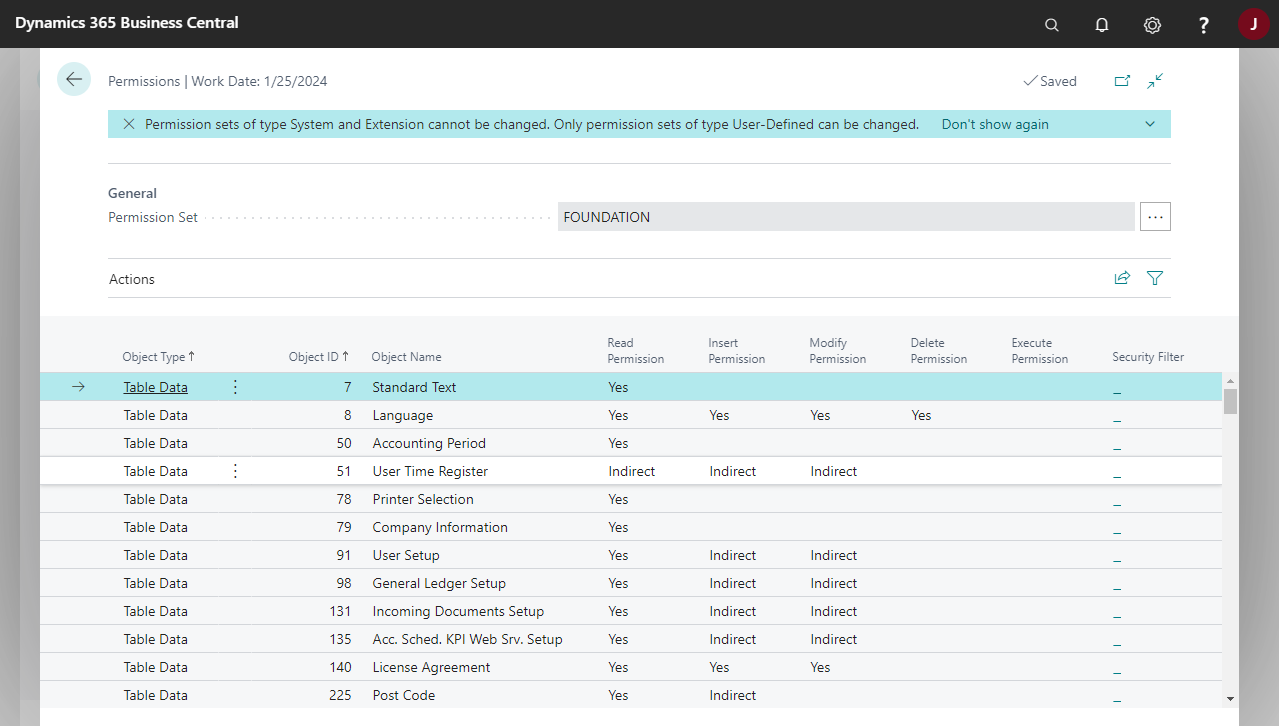Open the Help question mark
The image size is (1279, 726).
(x=1203, y=23)
